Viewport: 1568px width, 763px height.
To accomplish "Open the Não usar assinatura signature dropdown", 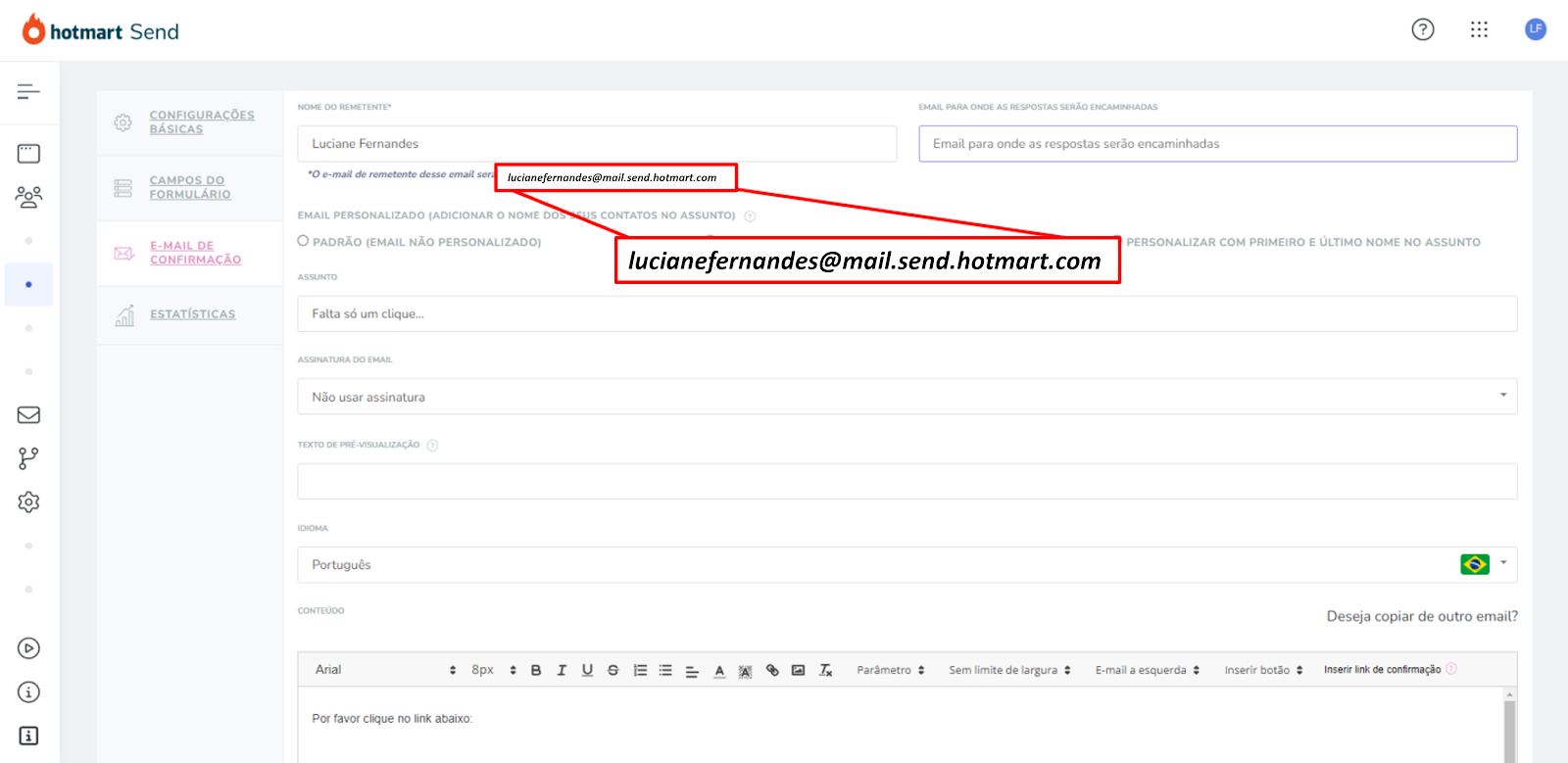I will [907, 397].
